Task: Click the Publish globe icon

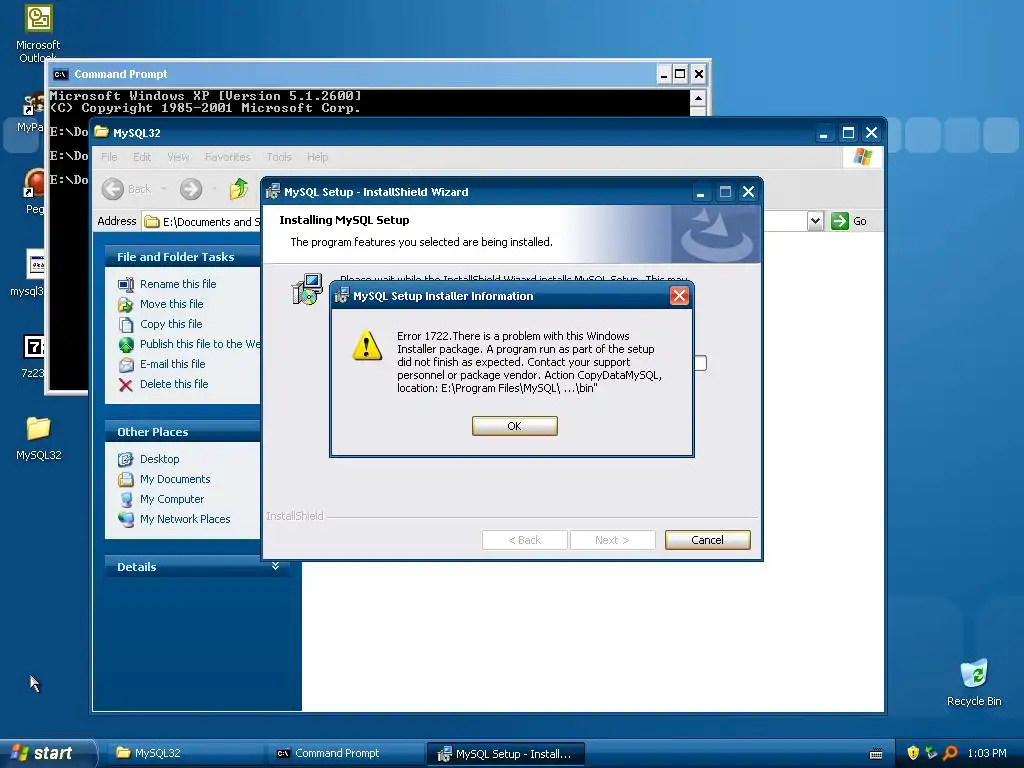Action: click(x=126, y=344)
